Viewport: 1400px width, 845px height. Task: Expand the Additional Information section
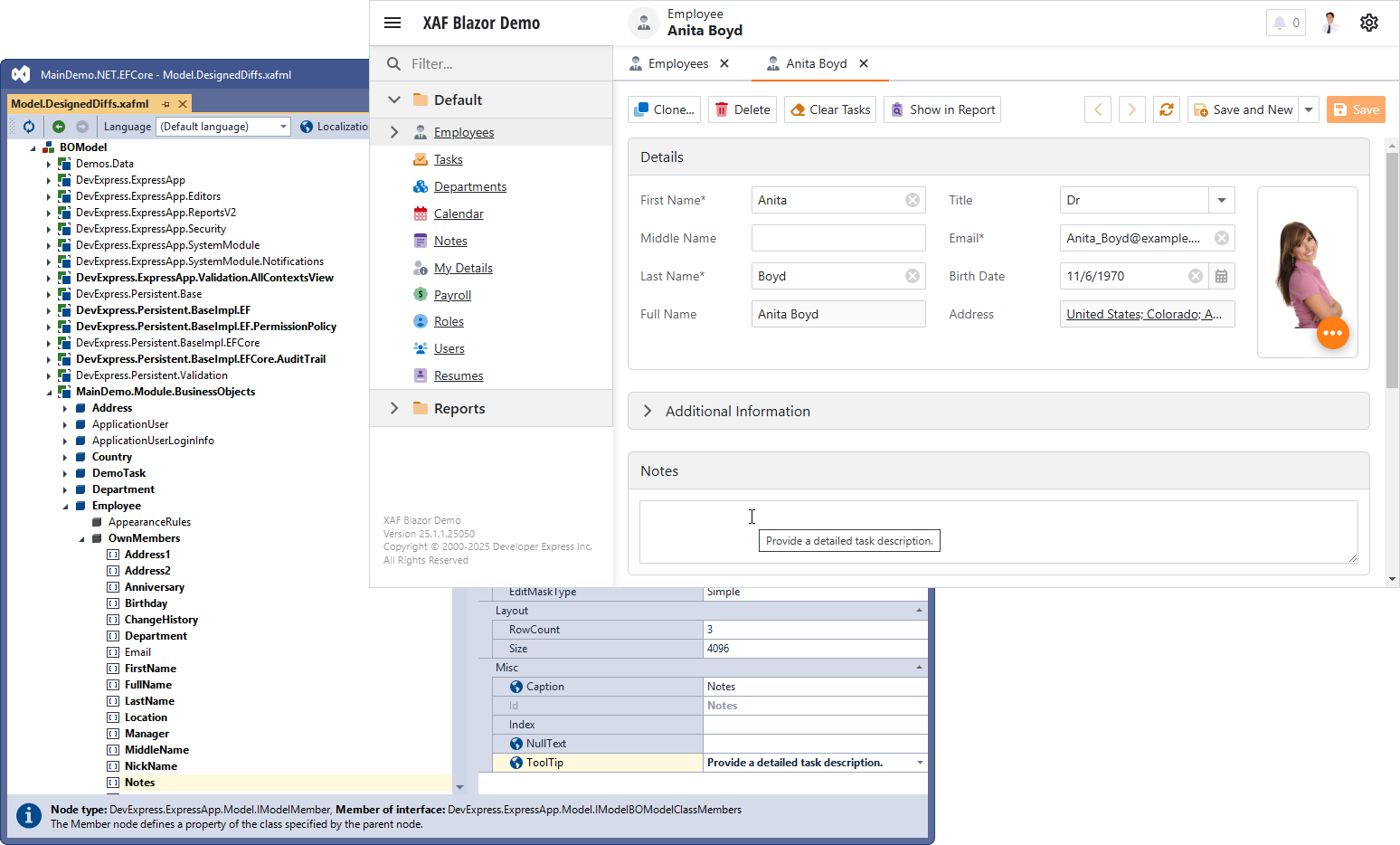(648, 411)
